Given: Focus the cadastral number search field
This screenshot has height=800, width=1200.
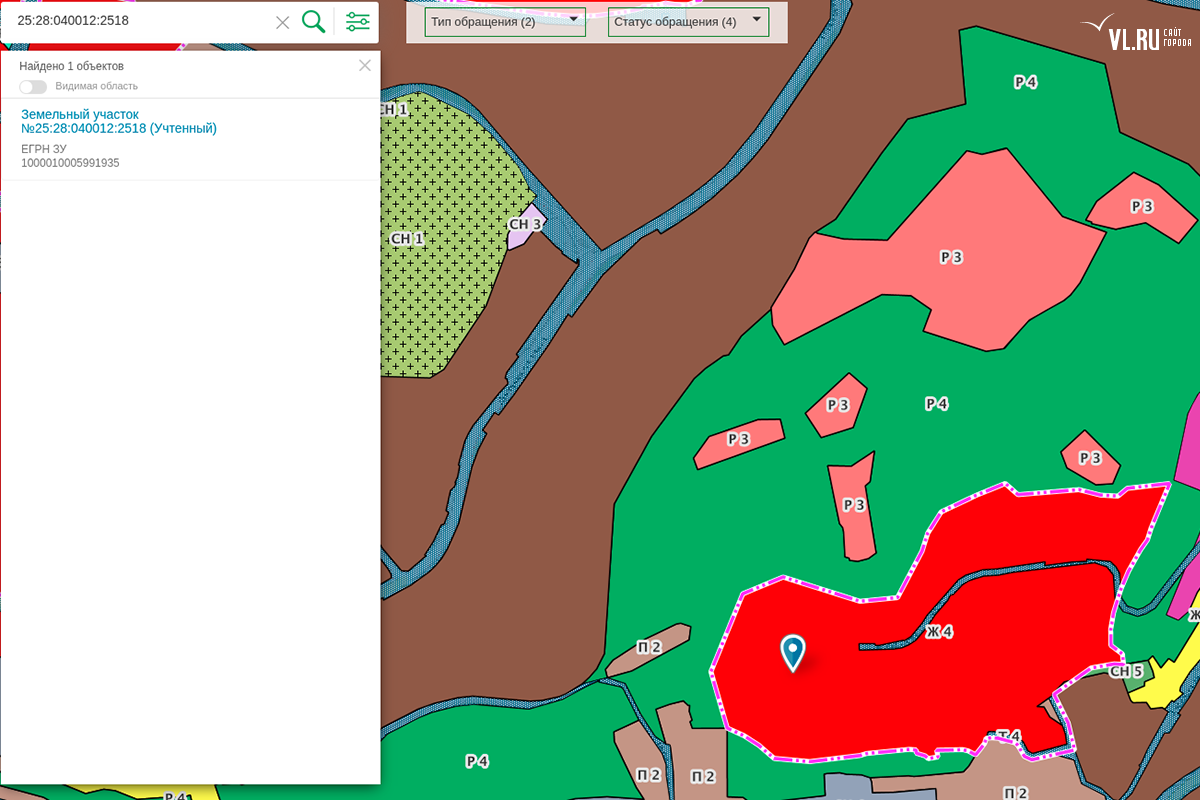Looking at the screenshot, I should 140,21.
